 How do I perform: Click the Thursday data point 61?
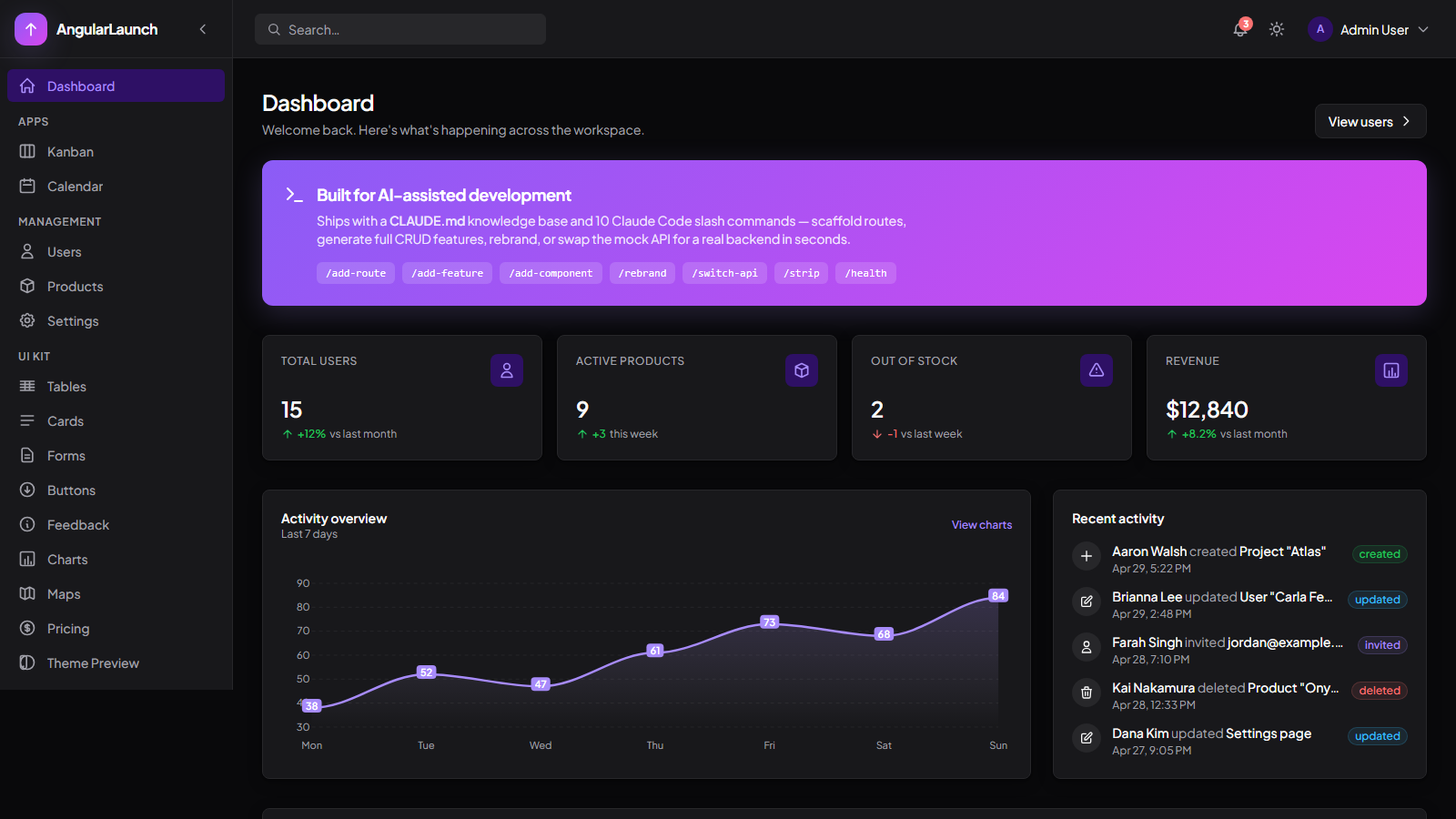[x=655, y=651]
